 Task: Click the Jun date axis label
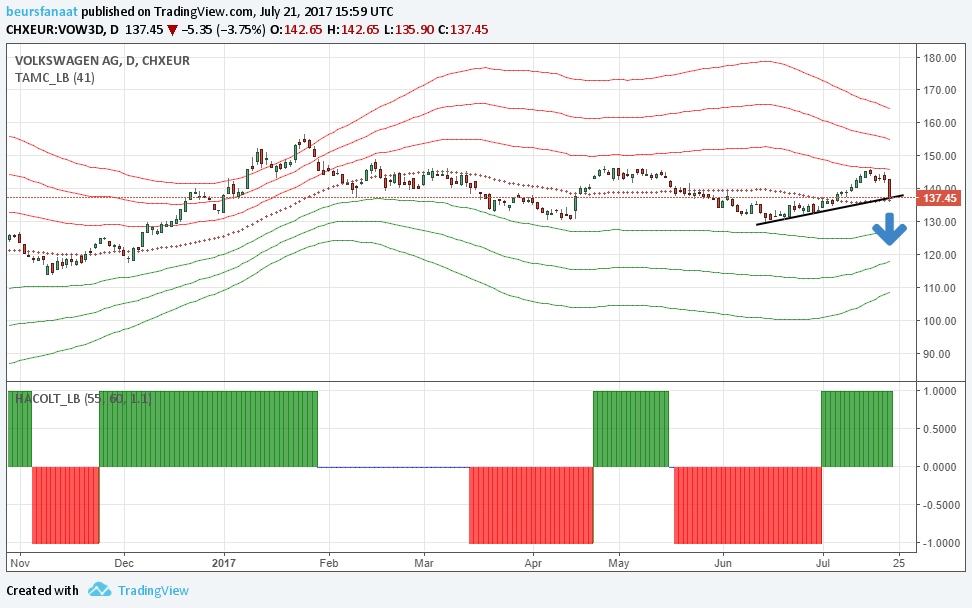(x=723, y=563)
